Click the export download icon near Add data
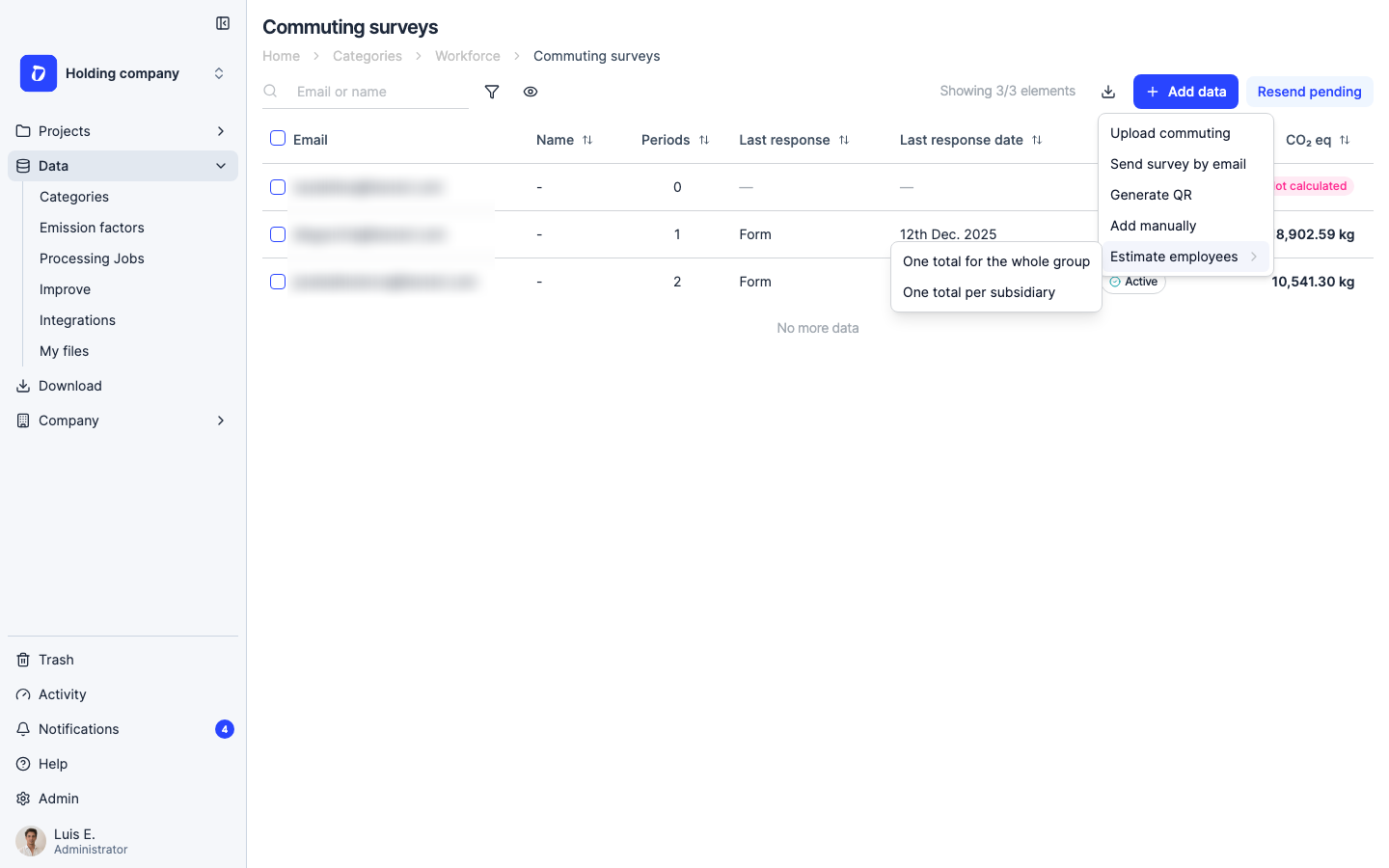Screen dimensions: 1389x868 (1108, 92)
